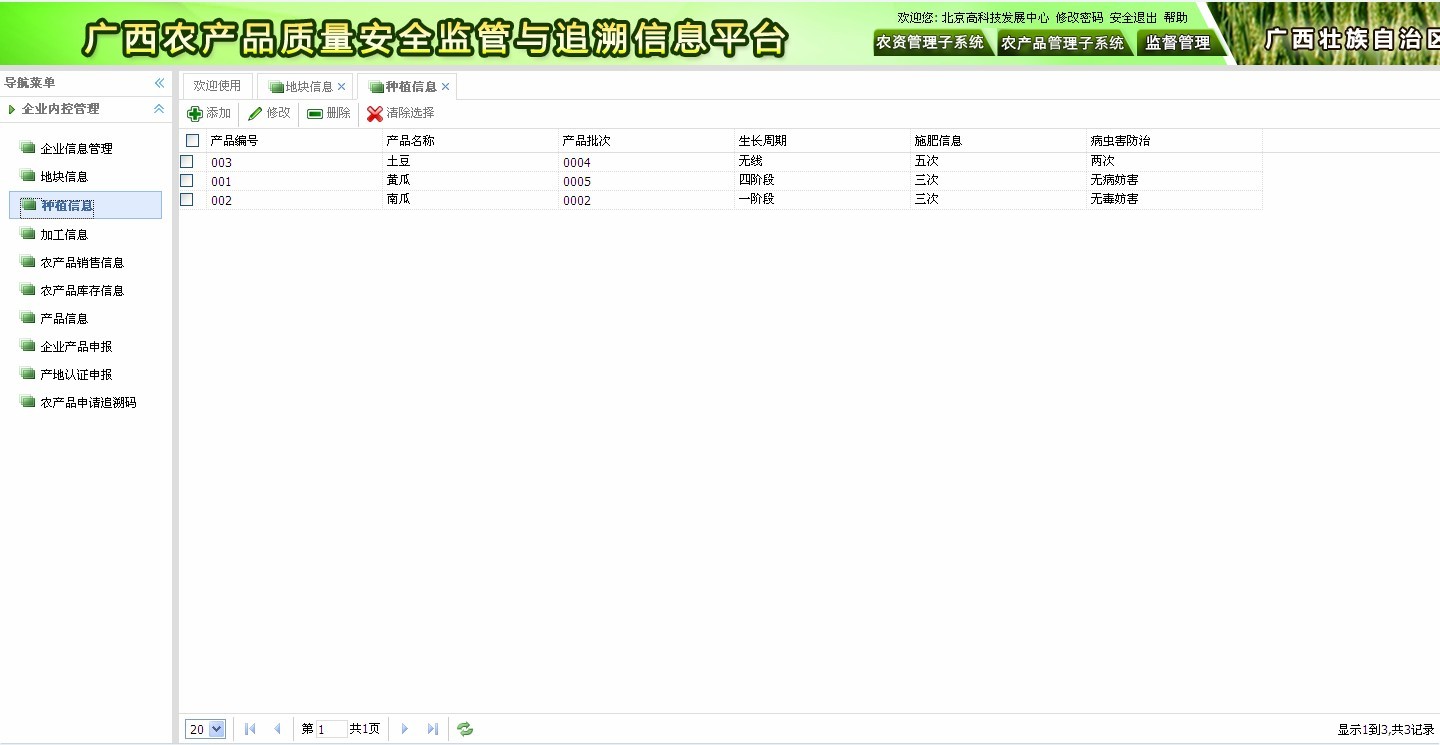
Task: Click the Delete (删除) toolbar icon
Action: click(x=315, y=114)
